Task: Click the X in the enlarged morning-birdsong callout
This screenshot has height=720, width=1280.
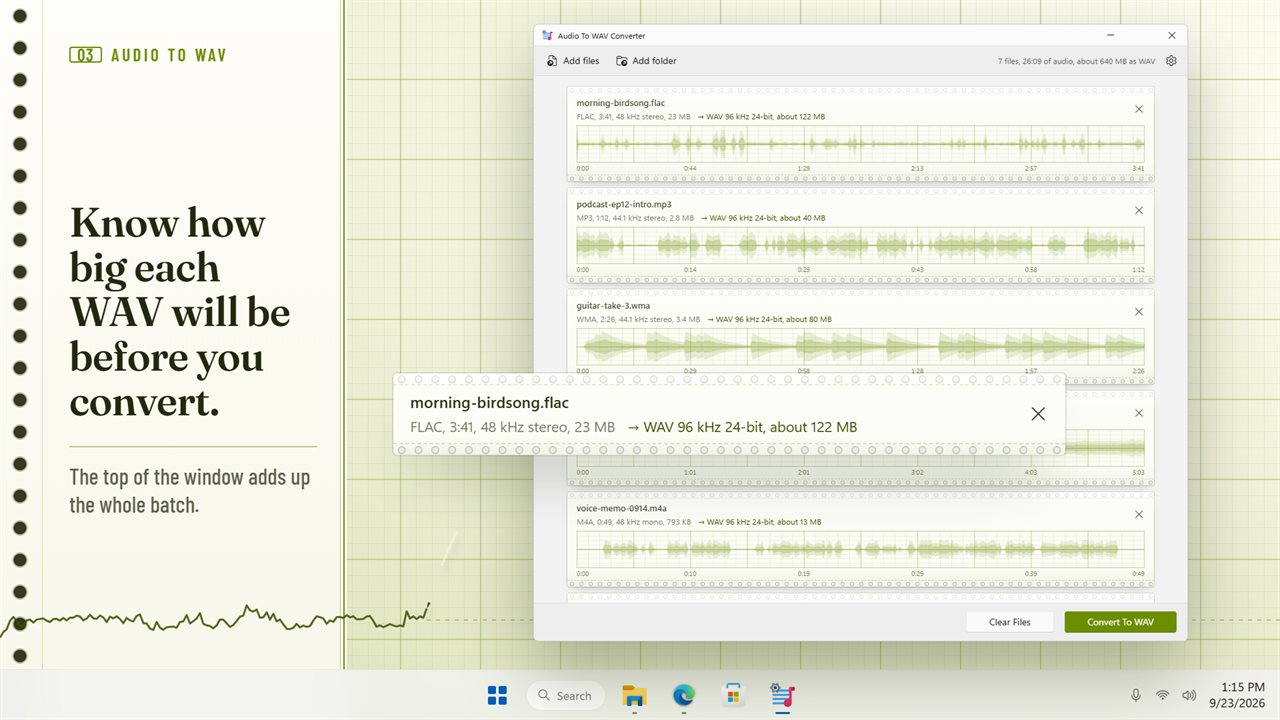Action: click(x=1038, y=414)
